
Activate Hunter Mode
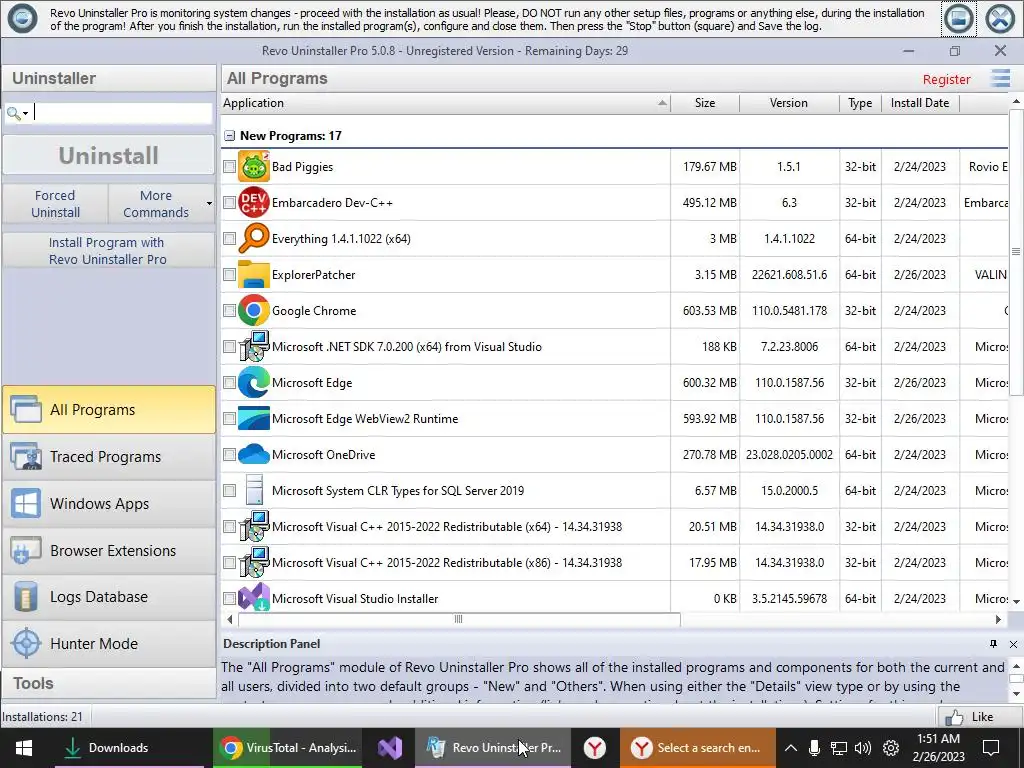[x=109, y=643]
